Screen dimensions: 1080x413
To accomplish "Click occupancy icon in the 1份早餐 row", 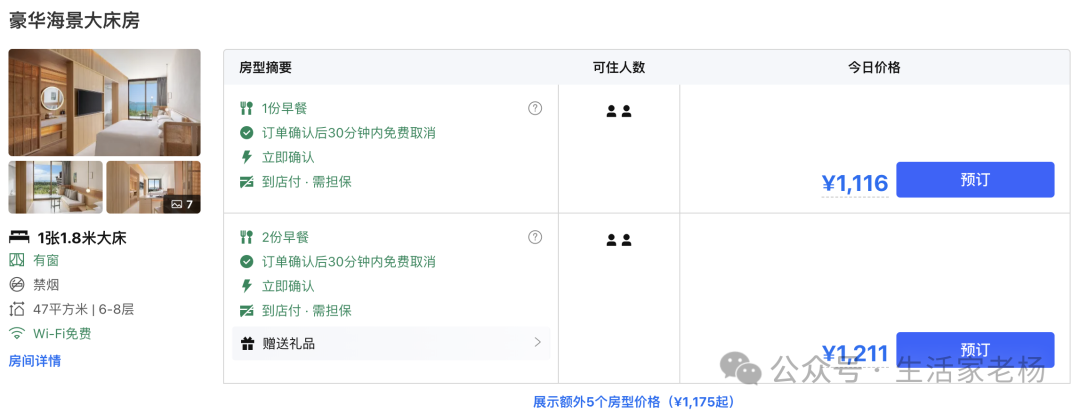I will [619, 111].
